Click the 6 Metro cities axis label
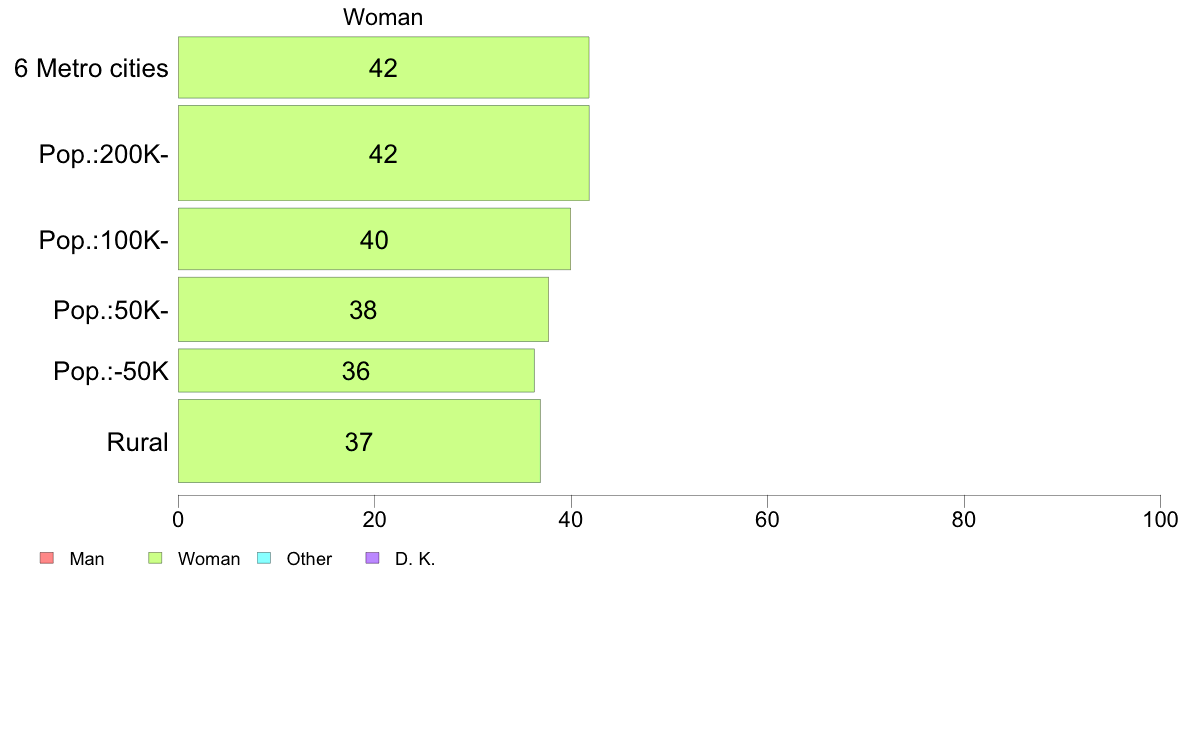Screen dimensions: 1188x736 tap(91, 68)
